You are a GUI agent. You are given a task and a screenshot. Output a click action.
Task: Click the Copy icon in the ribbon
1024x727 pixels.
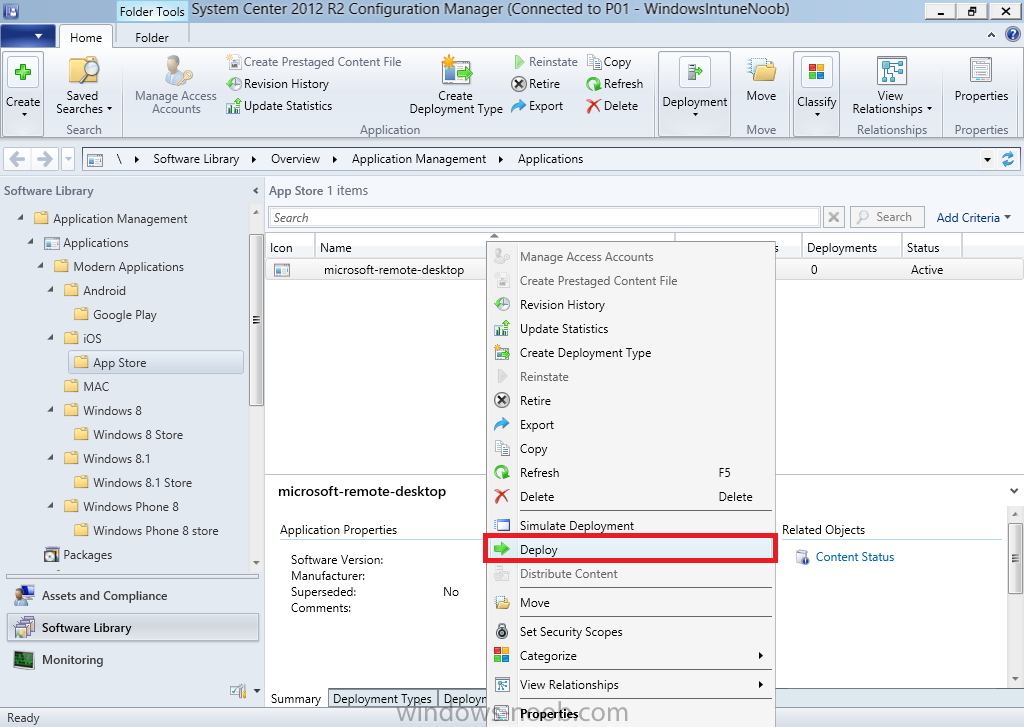click(594, 61)
